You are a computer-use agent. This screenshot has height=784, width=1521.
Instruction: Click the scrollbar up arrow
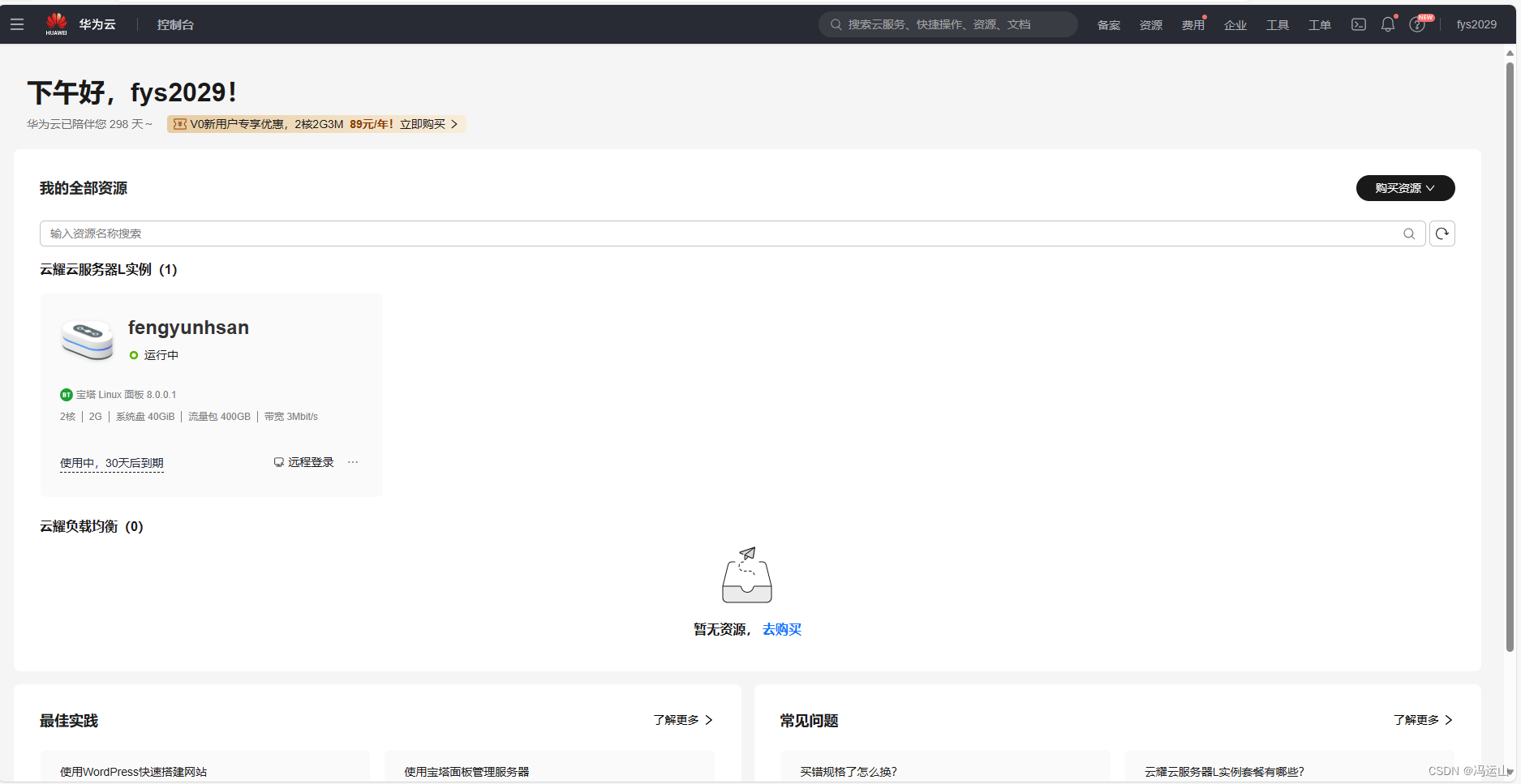click(x=1510, y=53)
